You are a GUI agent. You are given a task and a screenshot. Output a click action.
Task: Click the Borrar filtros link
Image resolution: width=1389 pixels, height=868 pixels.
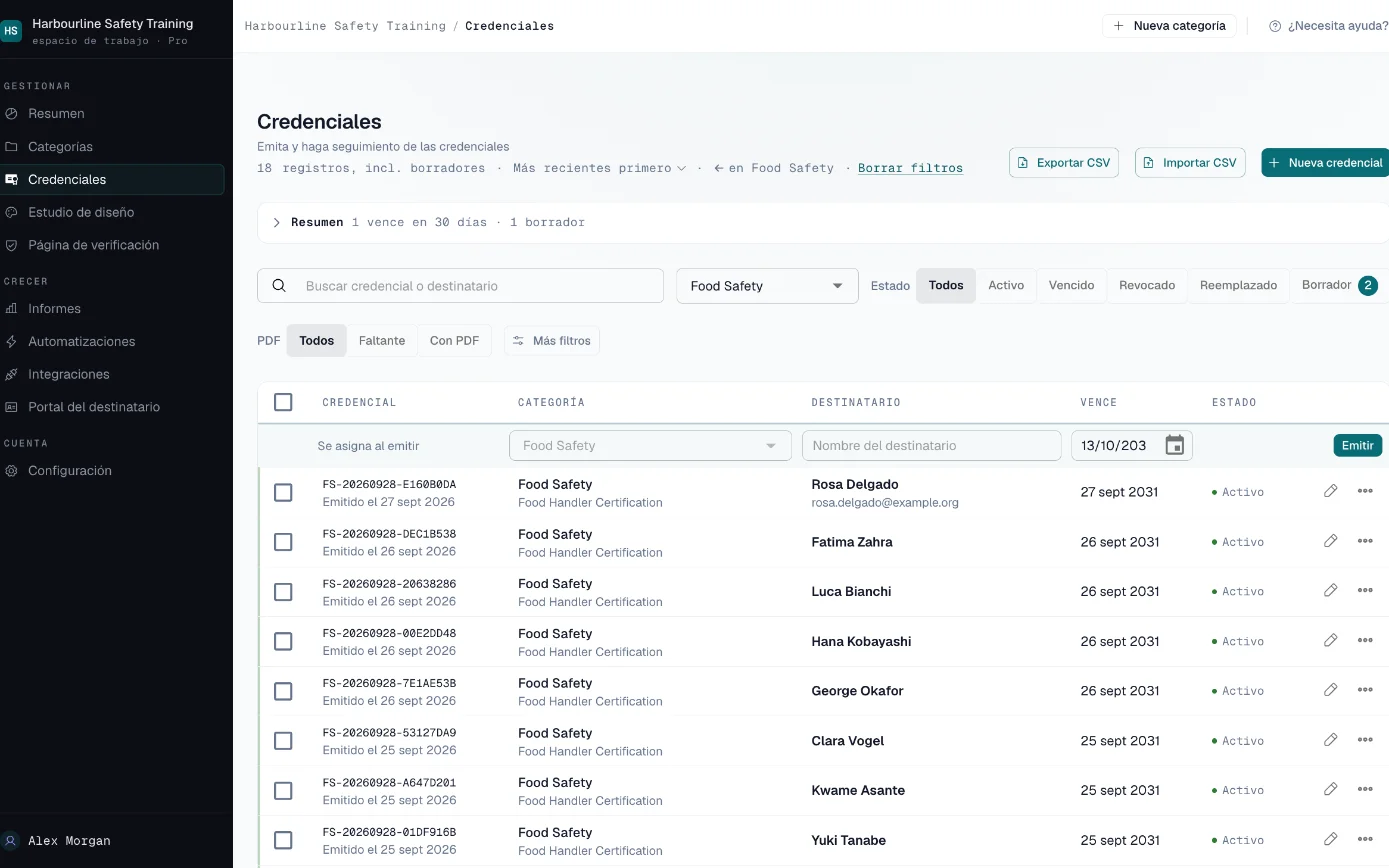click(x=910, y=168)
